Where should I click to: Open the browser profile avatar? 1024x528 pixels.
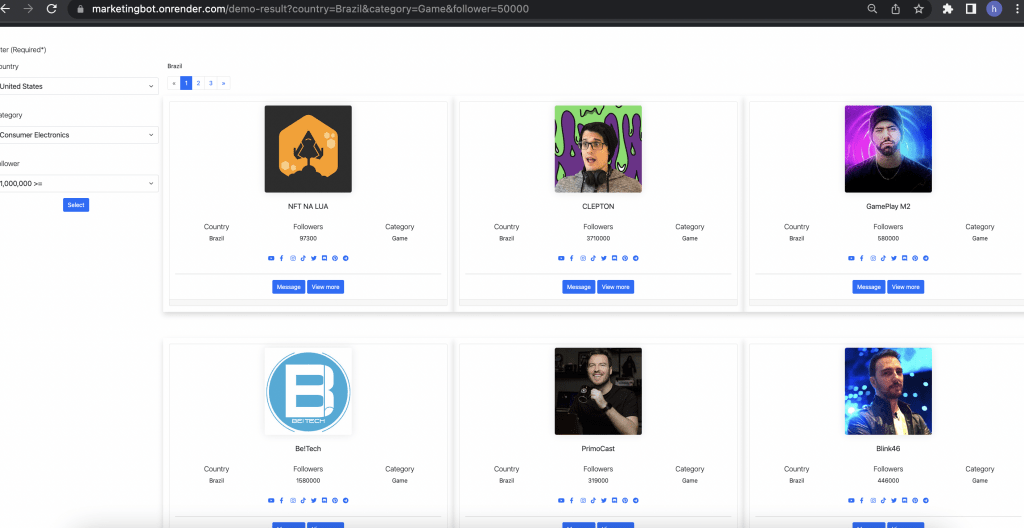point(994,9)
